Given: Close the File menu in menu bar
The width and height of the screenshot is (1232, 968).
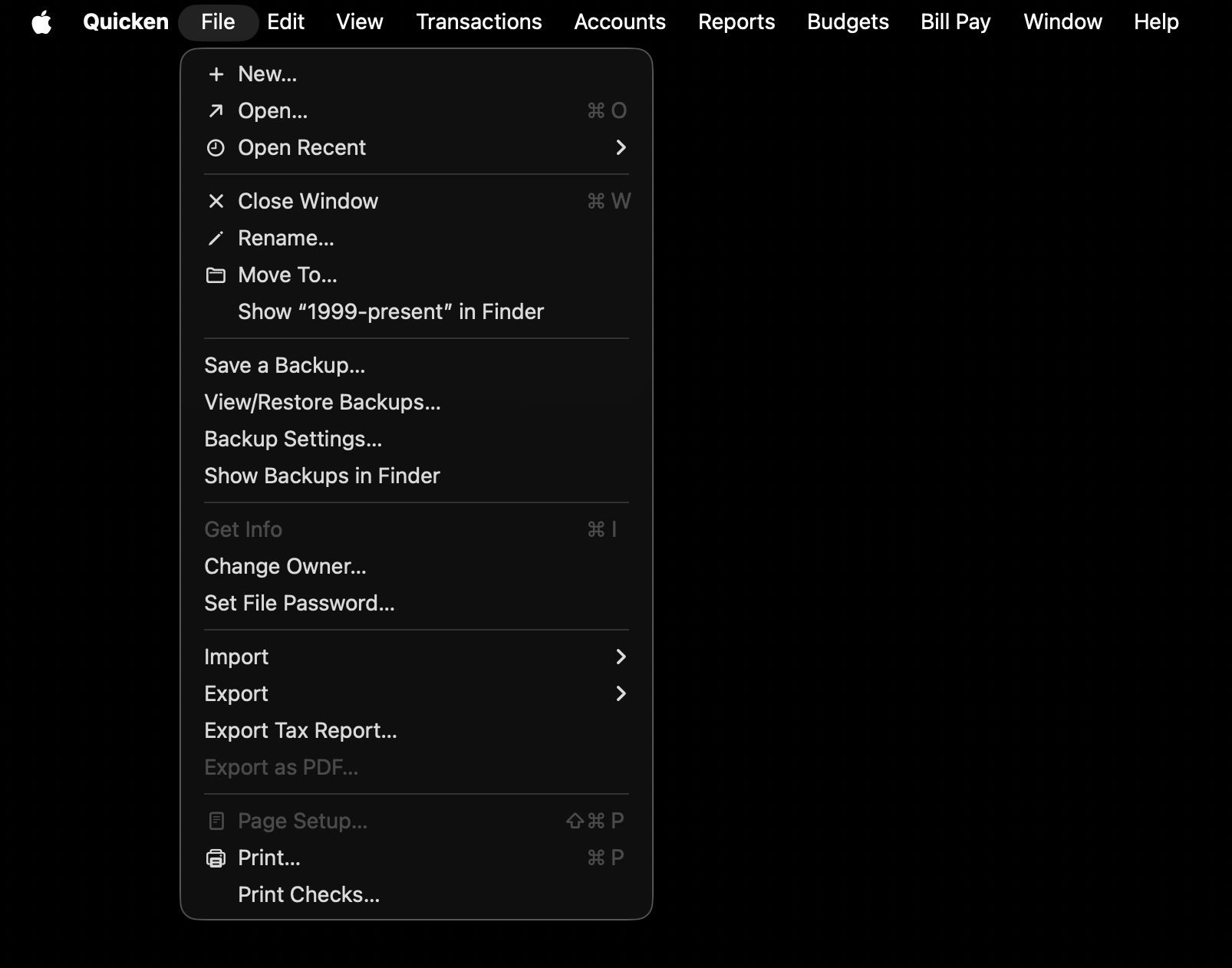Looking at the screenshot, I should pos(219,22).
